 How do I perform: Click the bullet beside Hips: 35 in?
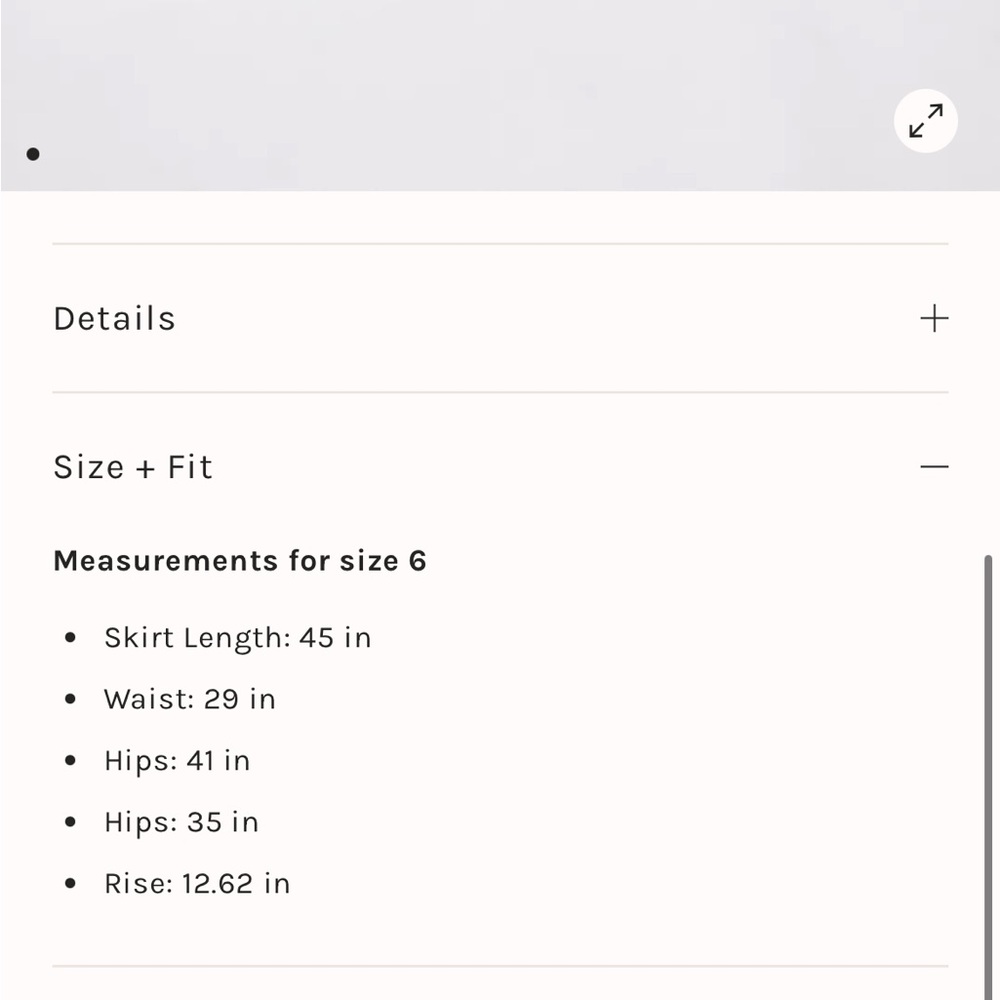tap(70, 822)
